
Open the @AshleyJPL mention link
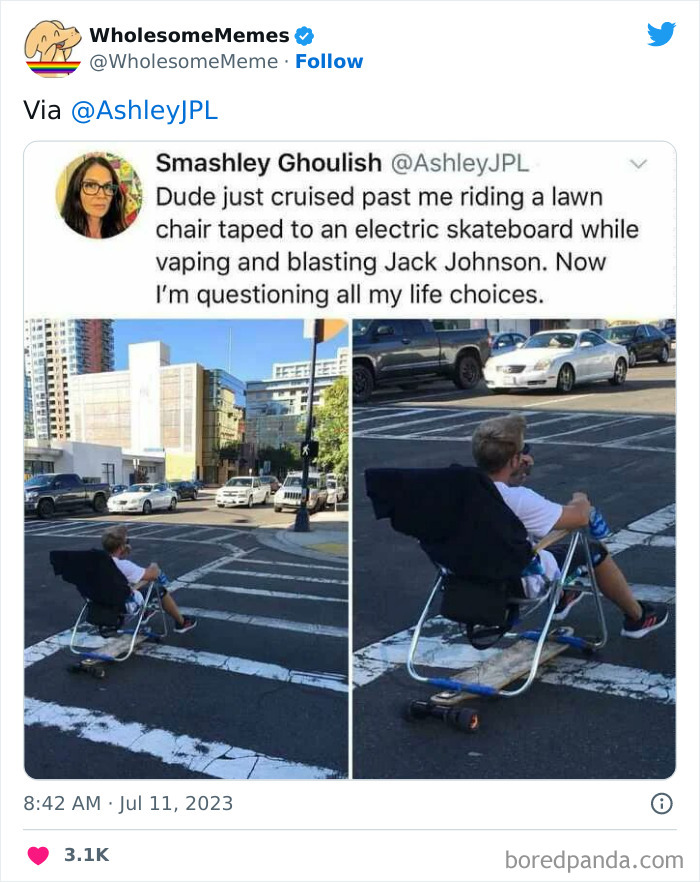click(x=145, y=111)
